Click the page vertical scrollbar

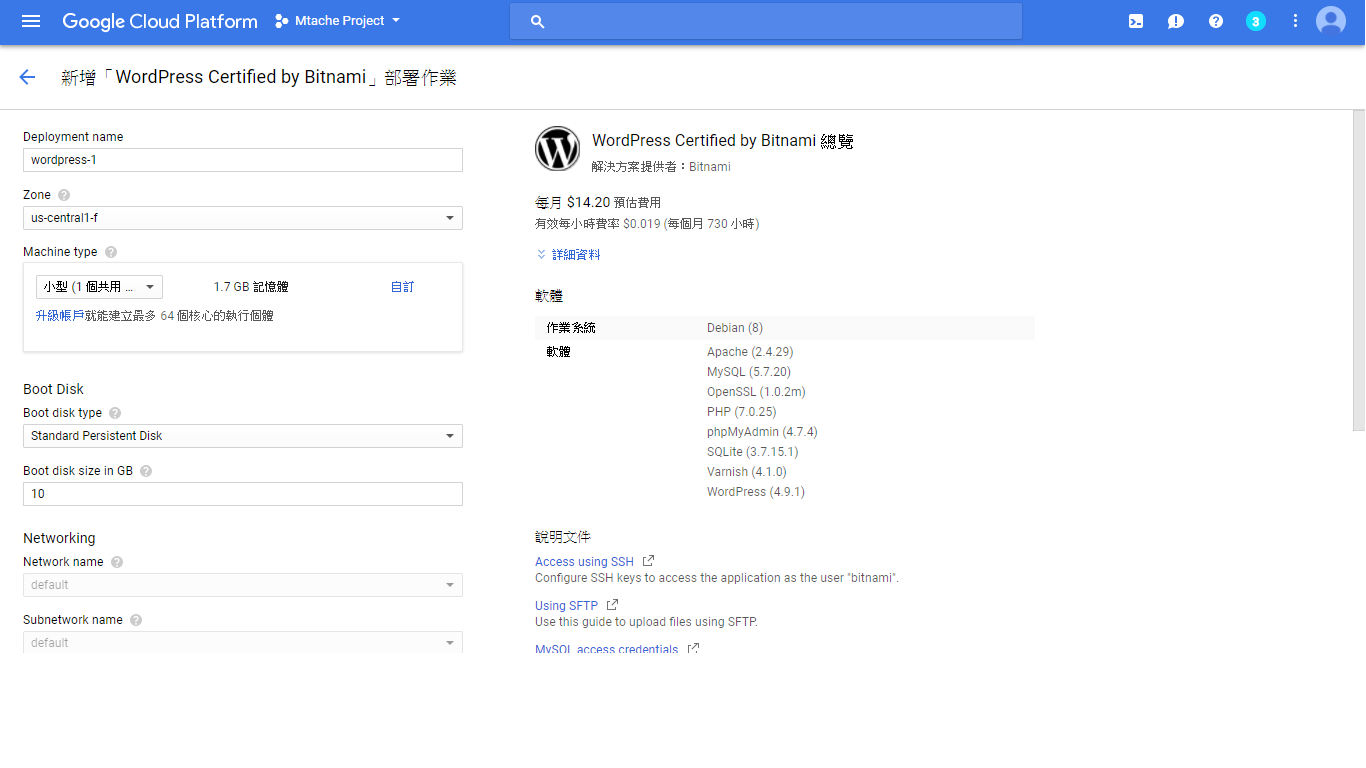1358,270
